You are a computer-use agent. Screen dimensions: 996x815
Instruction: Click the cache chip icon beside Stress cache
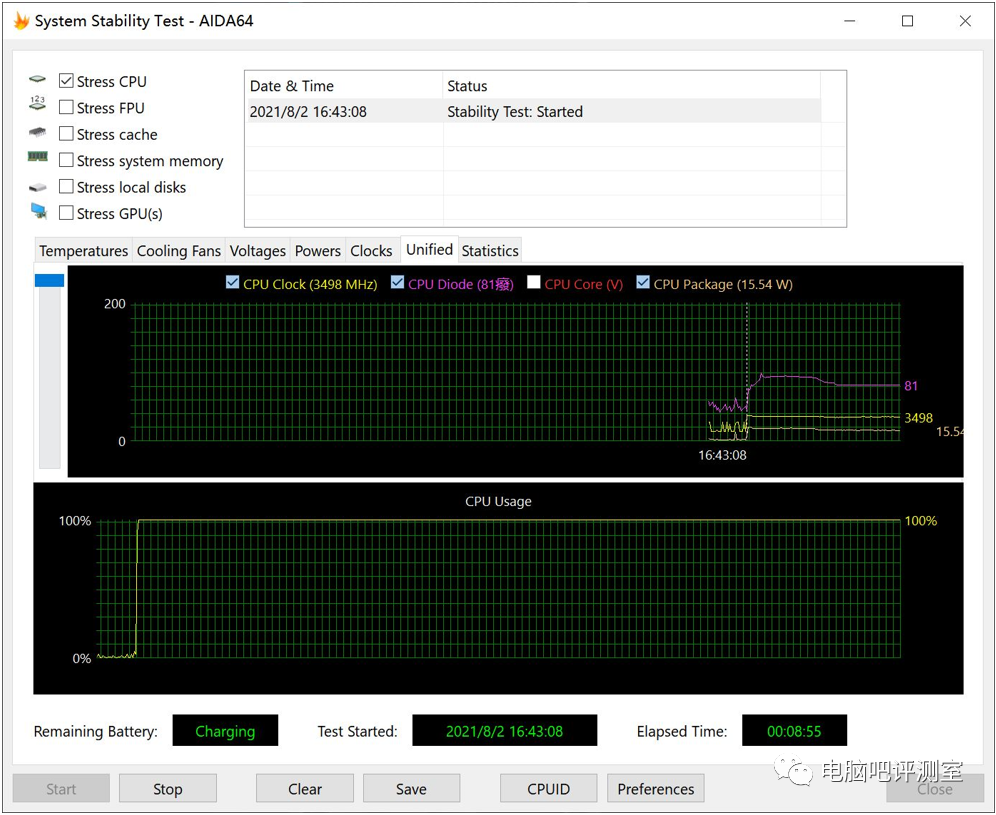[37, 131]
